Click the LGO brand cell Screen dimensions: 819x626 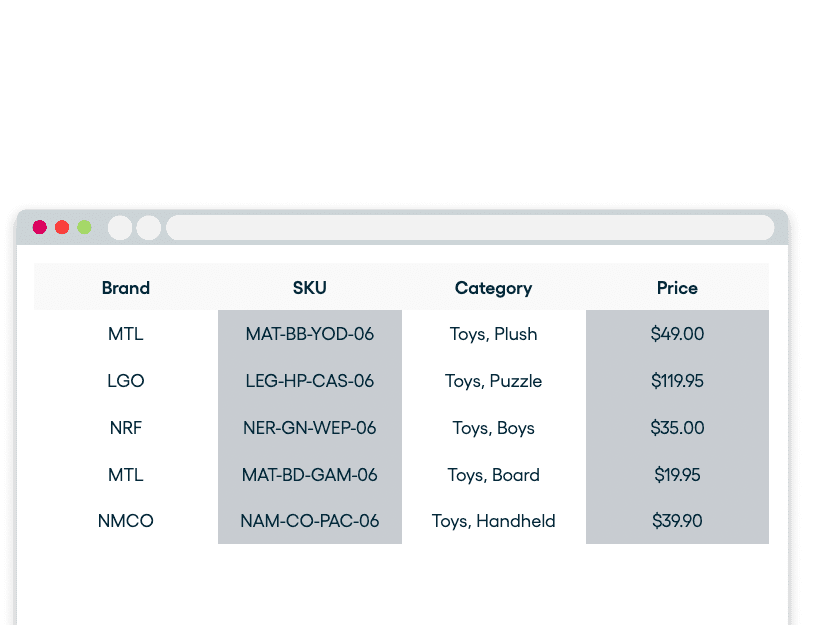pos(126,381)
